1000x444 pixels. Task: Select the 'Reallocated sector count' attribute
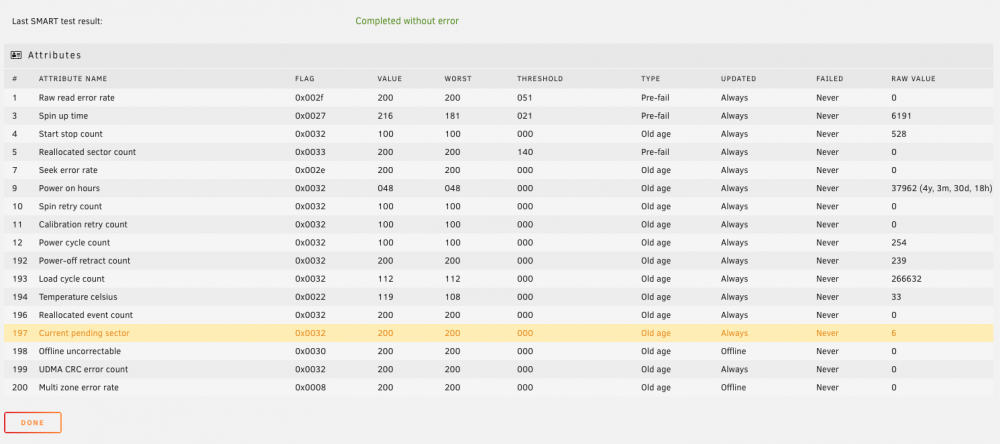(x=87, y=152)
